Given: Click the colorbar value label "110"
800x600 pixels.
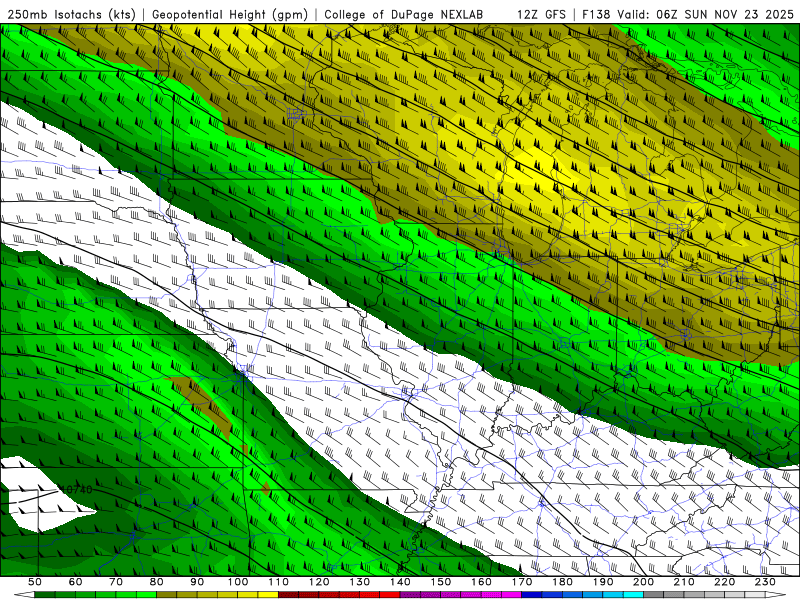Looking at the screenshot, I should pos(278,582).
